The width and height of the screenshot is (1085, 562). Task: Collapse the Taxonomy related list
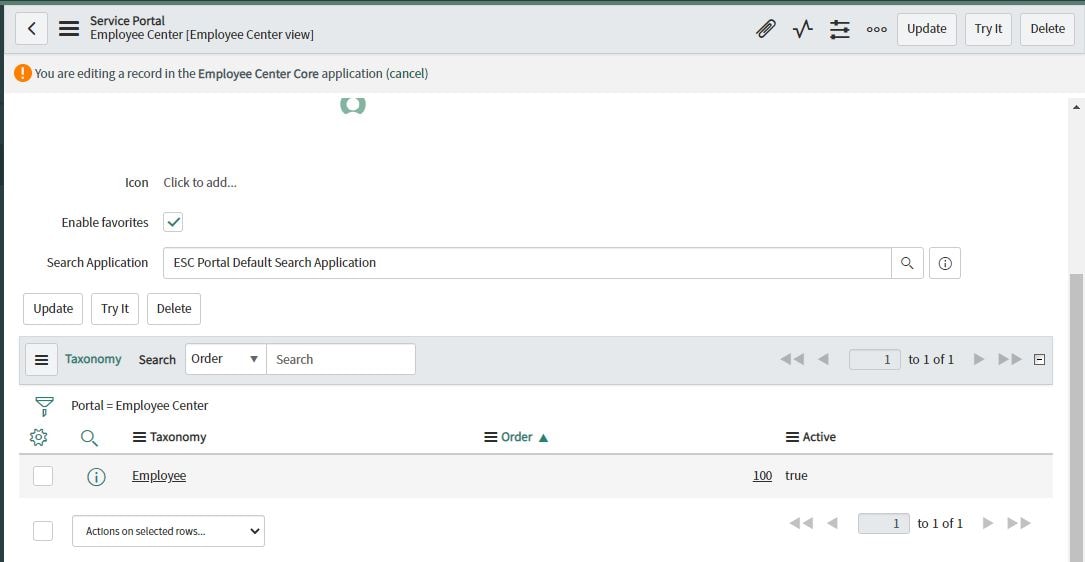[x=1039, y=359]
